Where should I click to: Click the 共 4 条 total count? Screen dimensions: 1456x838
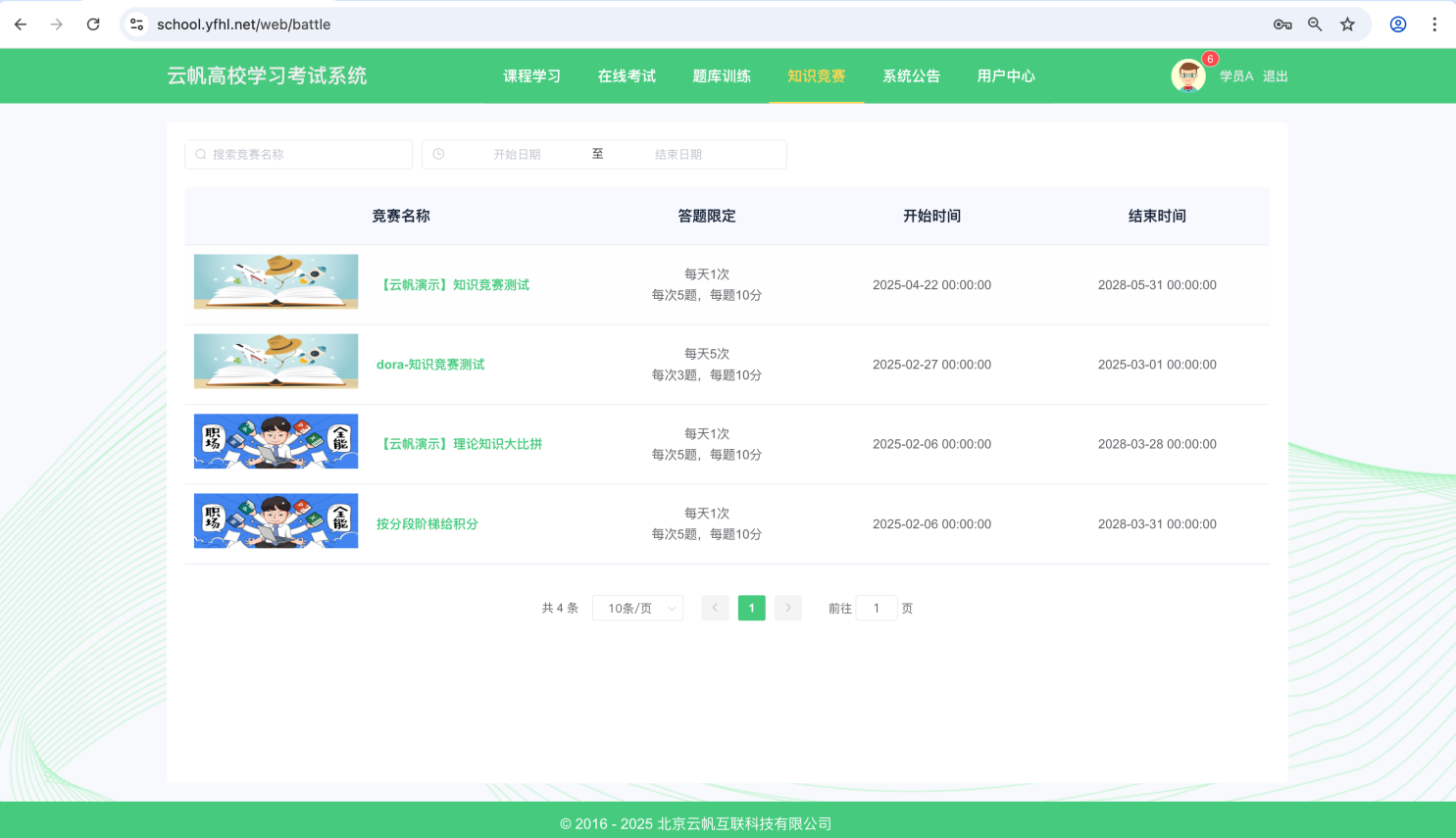[560, 609]
